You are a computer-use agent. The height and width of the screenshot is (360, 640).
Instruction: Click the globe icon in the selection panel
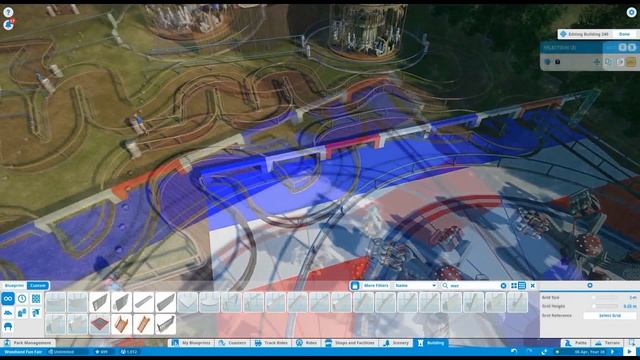548,62
